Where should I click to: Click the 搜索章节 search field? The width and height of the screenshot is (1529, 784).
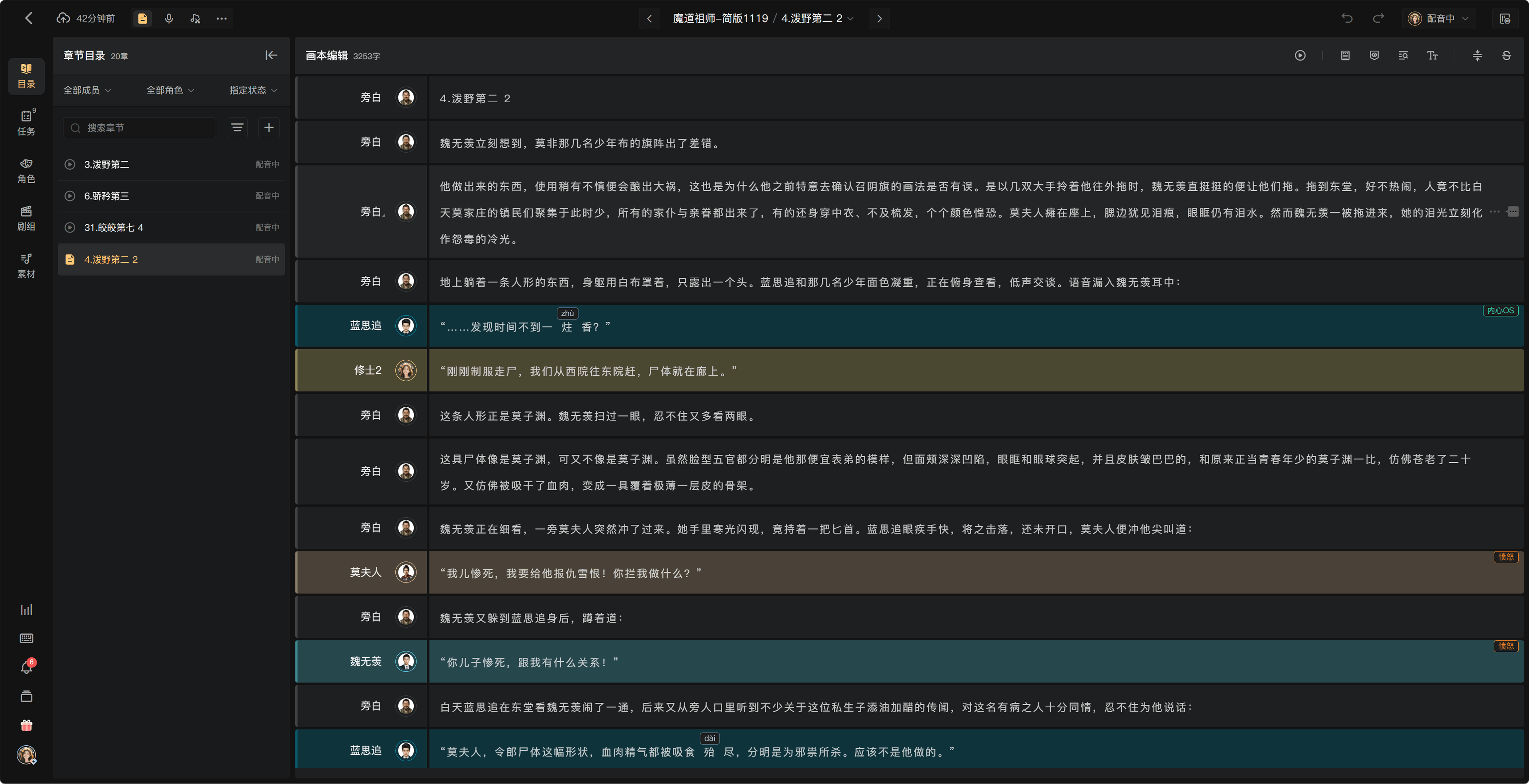(x=140, y=127)
